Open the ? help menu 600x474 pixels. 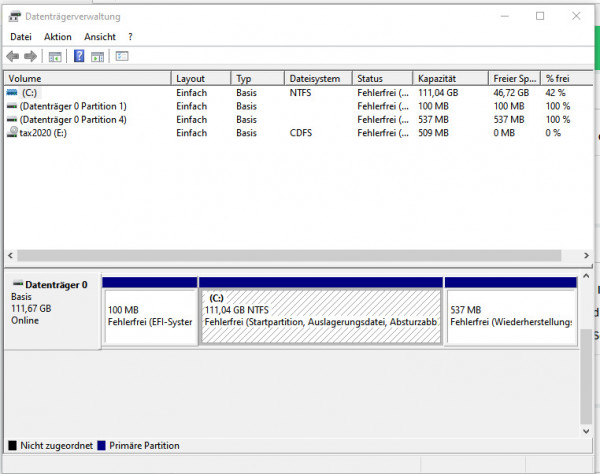pos(130,37)
